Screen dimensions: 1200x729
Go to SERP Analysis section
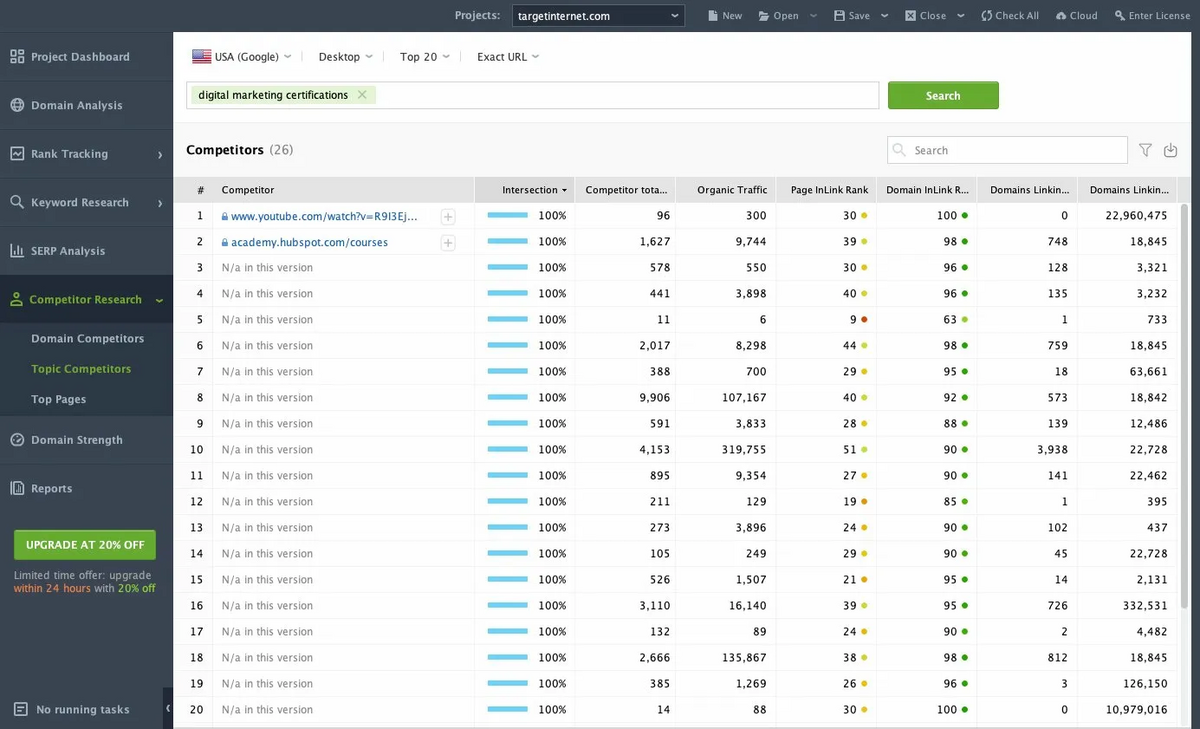pyautogui.click(x=68, y=251)
